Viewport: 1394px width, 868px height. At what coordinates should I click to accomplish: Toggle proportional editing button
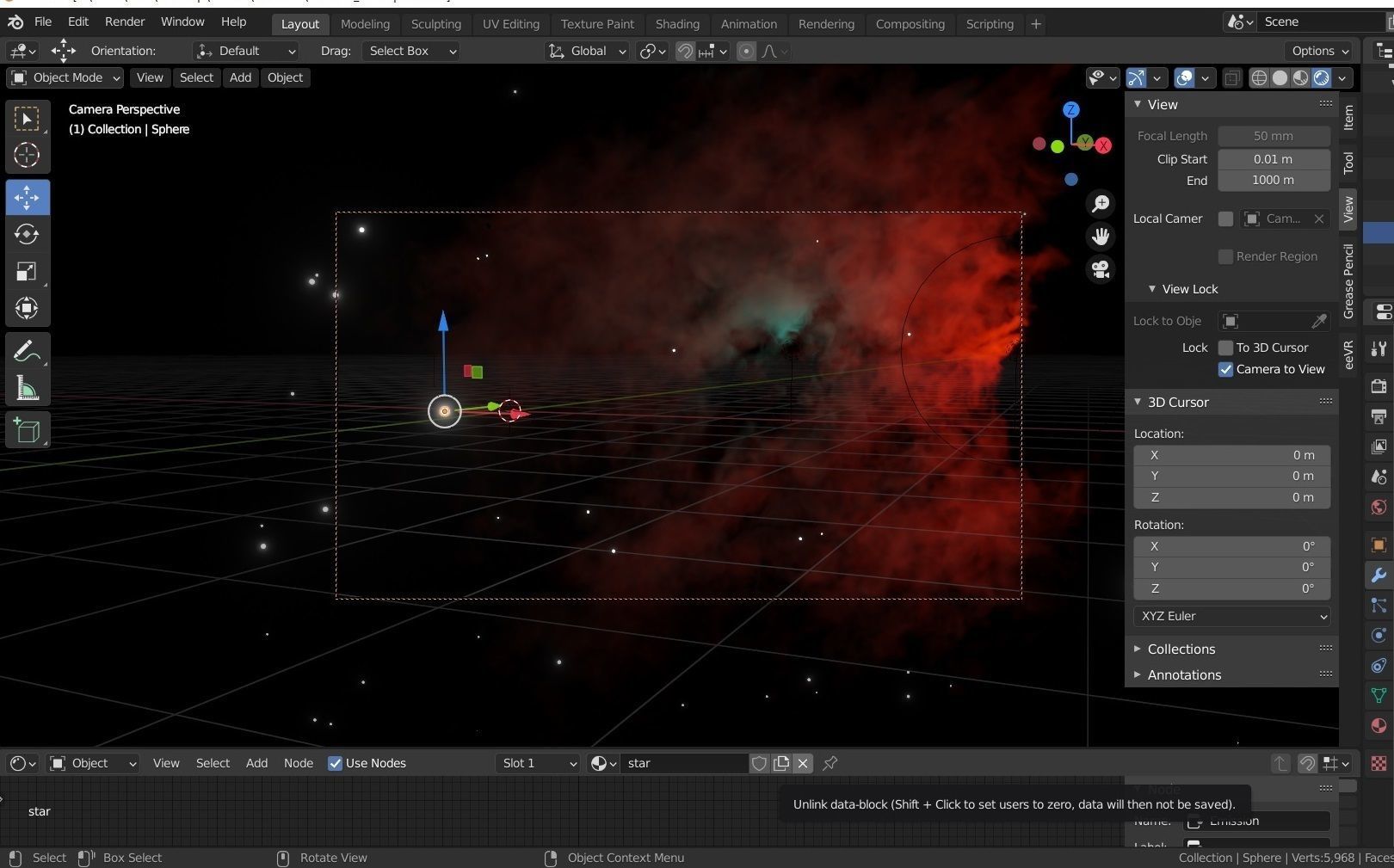coord(746,52)
